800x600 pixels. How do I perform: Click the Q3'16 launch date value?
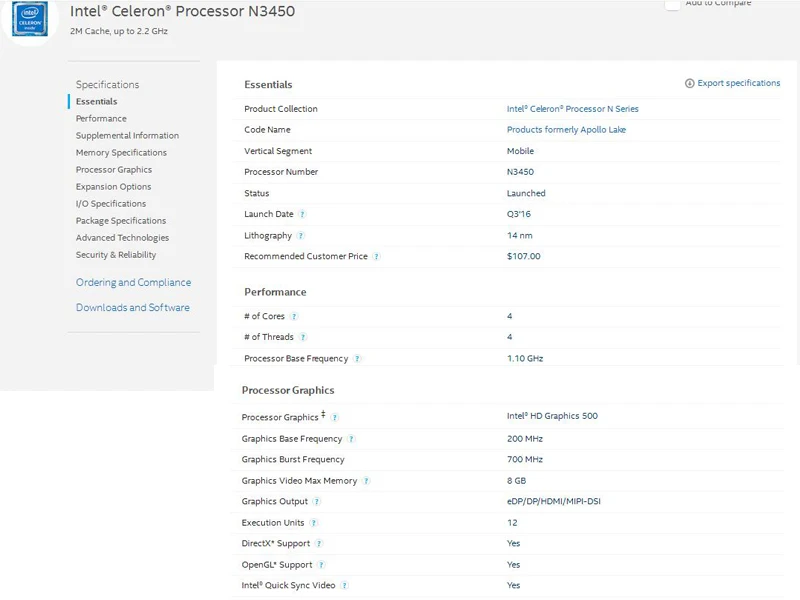[x=518, y=214]
